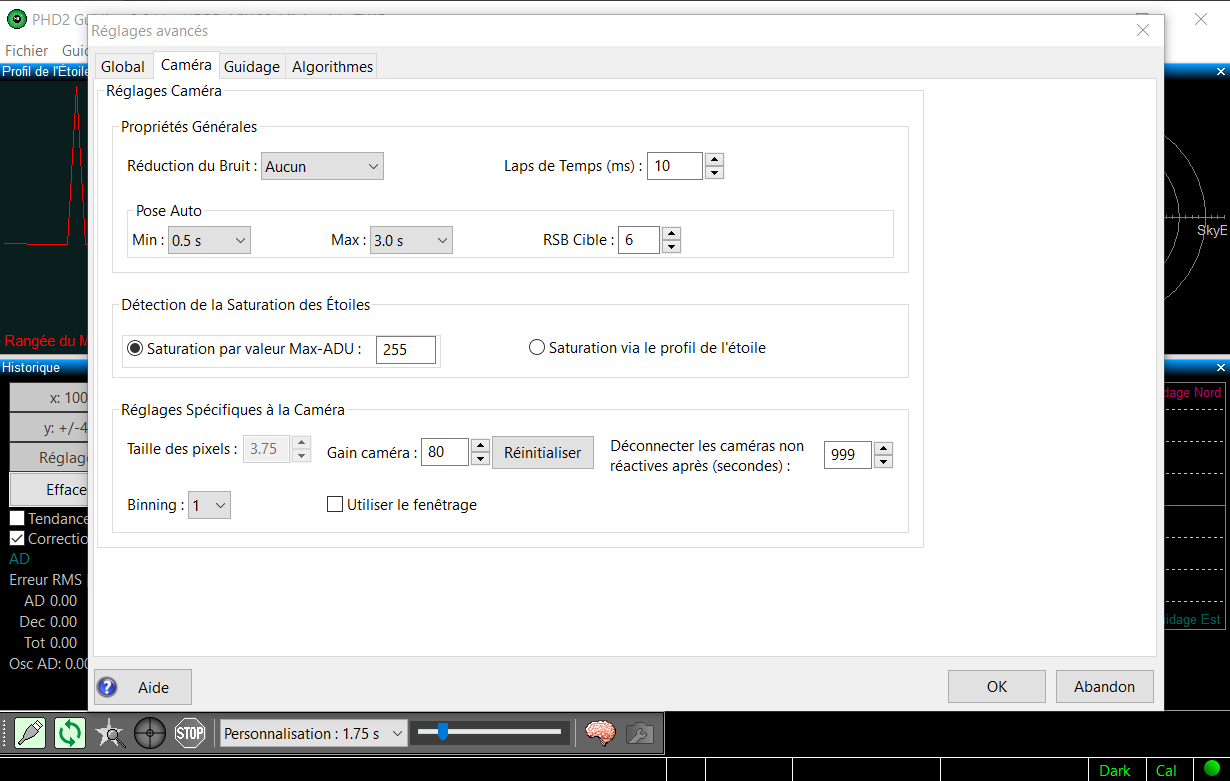Close the Réglages avancés dialog
This screenshot has width=1230, height=781.
click(1143, 30)
